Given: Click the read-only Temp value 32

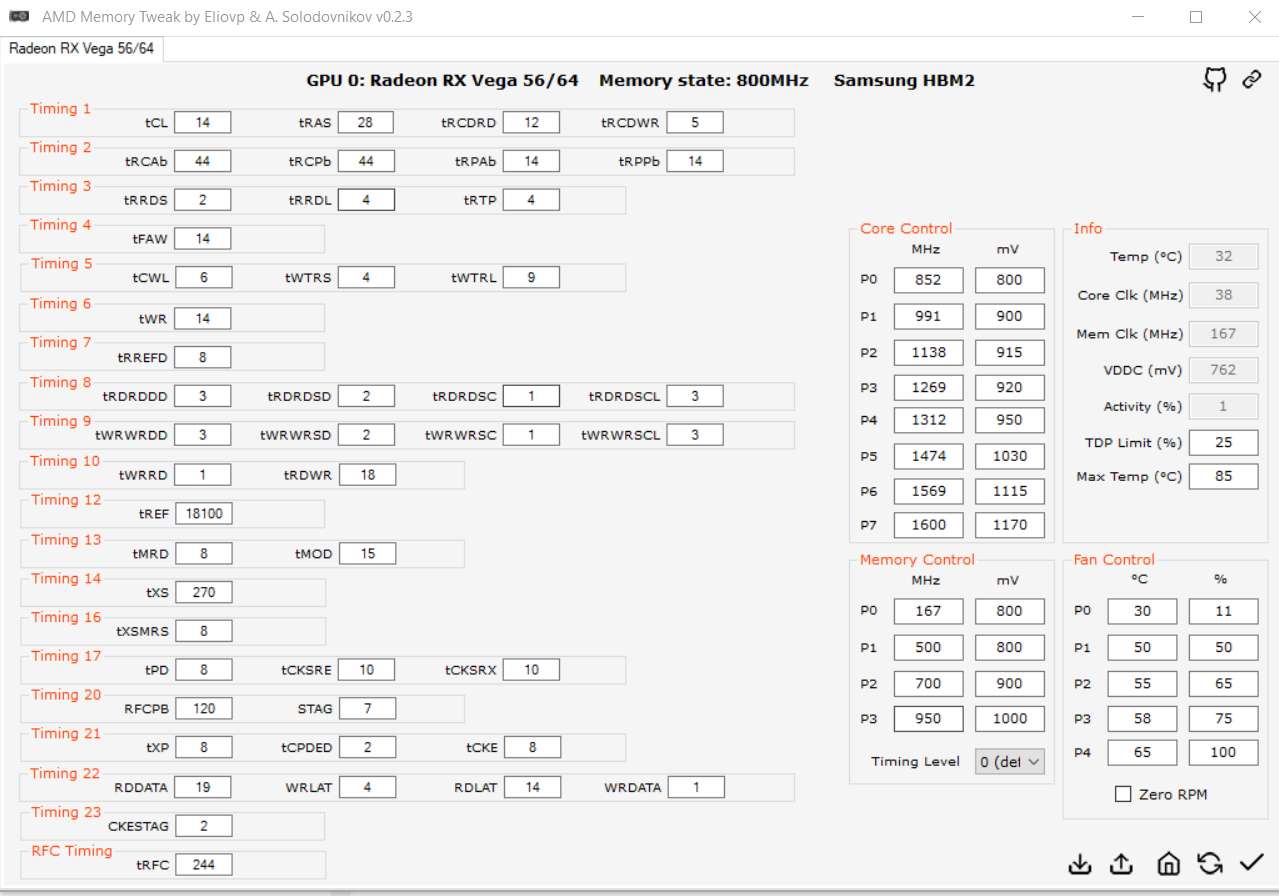Looking at the screenshot, I should (x=1224, y=256).
